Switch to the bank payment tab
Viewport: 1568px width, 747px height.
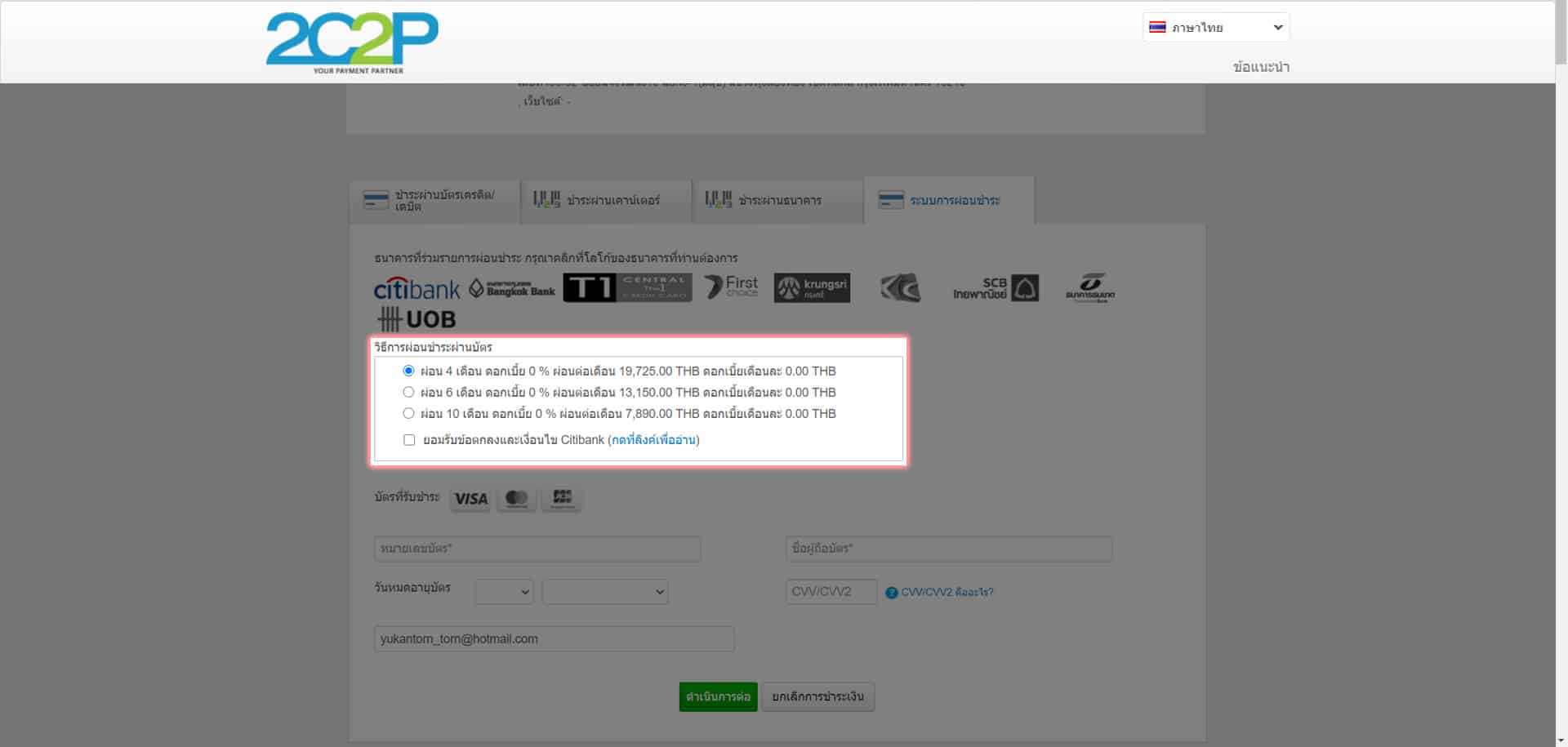[777, 201]
